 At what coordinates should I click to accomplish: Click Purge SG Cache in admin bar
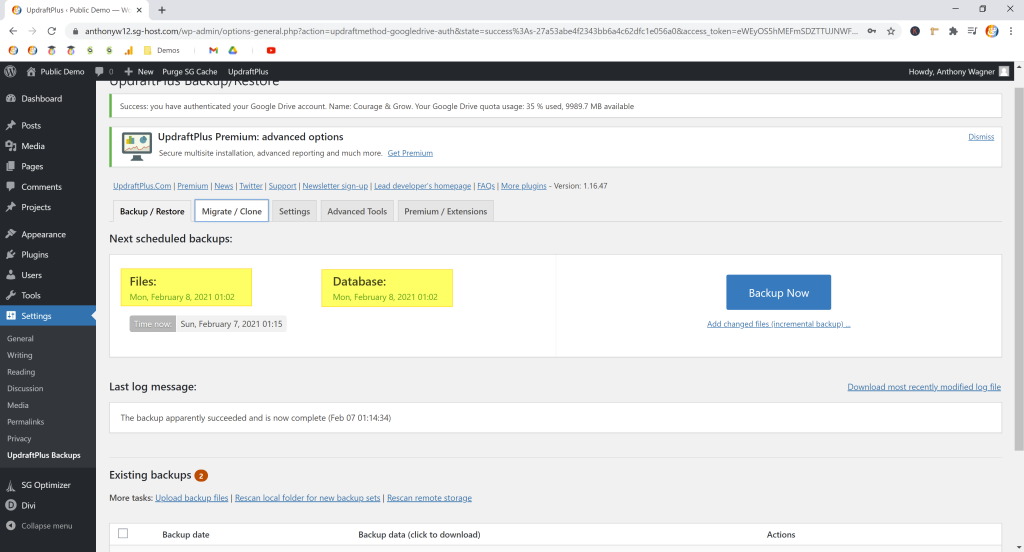tap(189, 71)
